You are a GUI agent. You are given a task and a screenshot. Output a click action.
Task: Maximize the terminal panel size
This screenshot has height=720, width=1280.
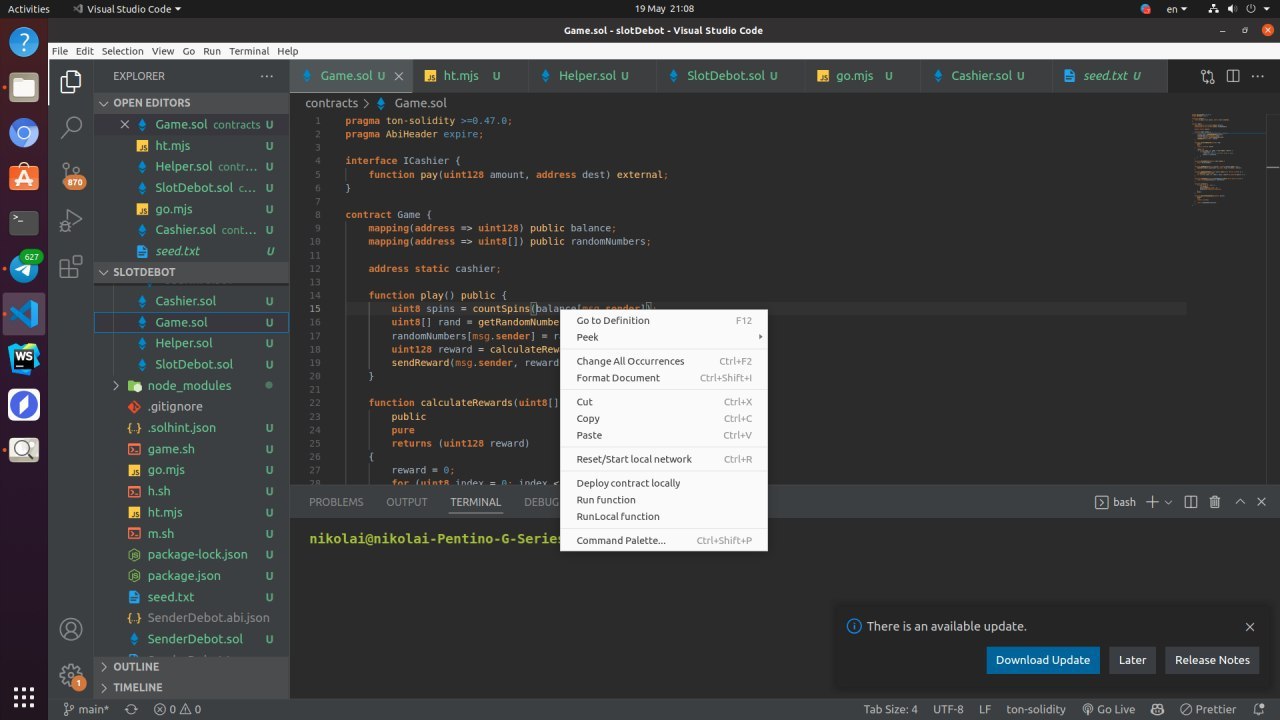point(1240,502)
